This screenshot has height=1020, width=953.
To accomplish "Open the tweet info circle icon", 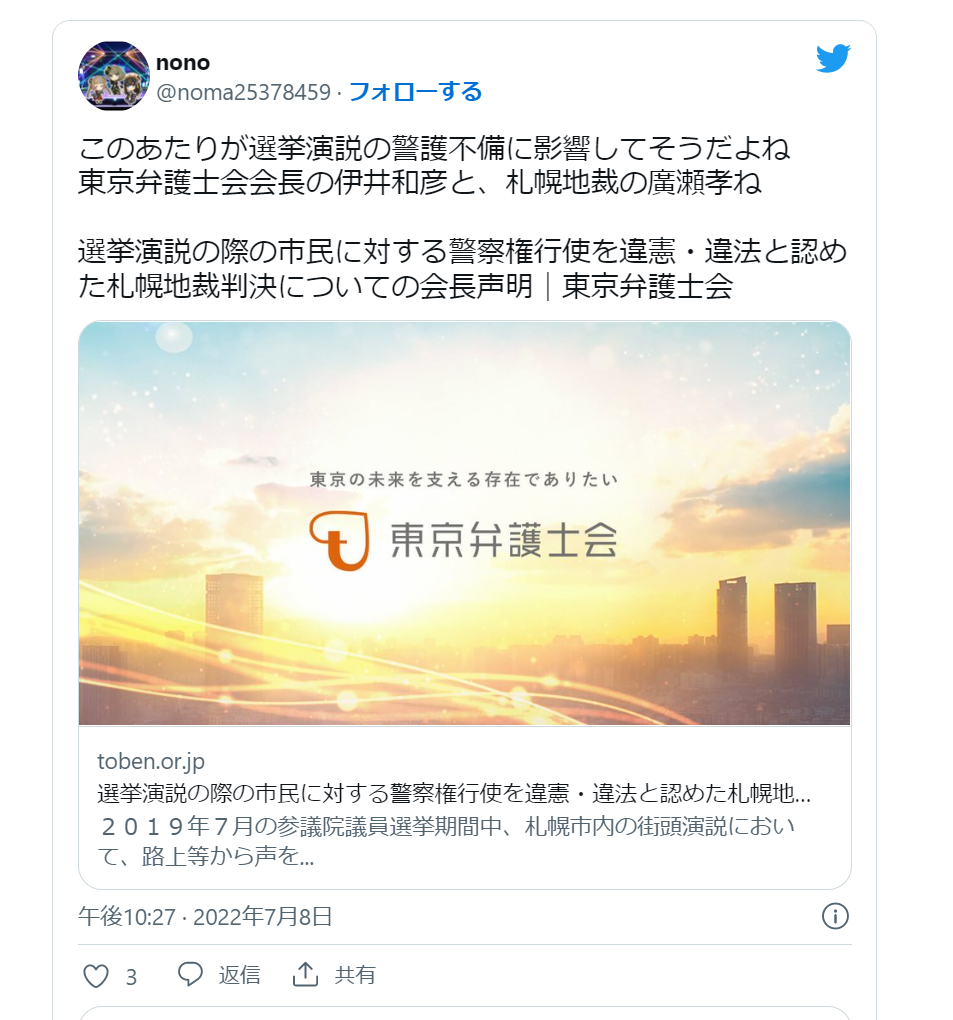I will [835, 917].
